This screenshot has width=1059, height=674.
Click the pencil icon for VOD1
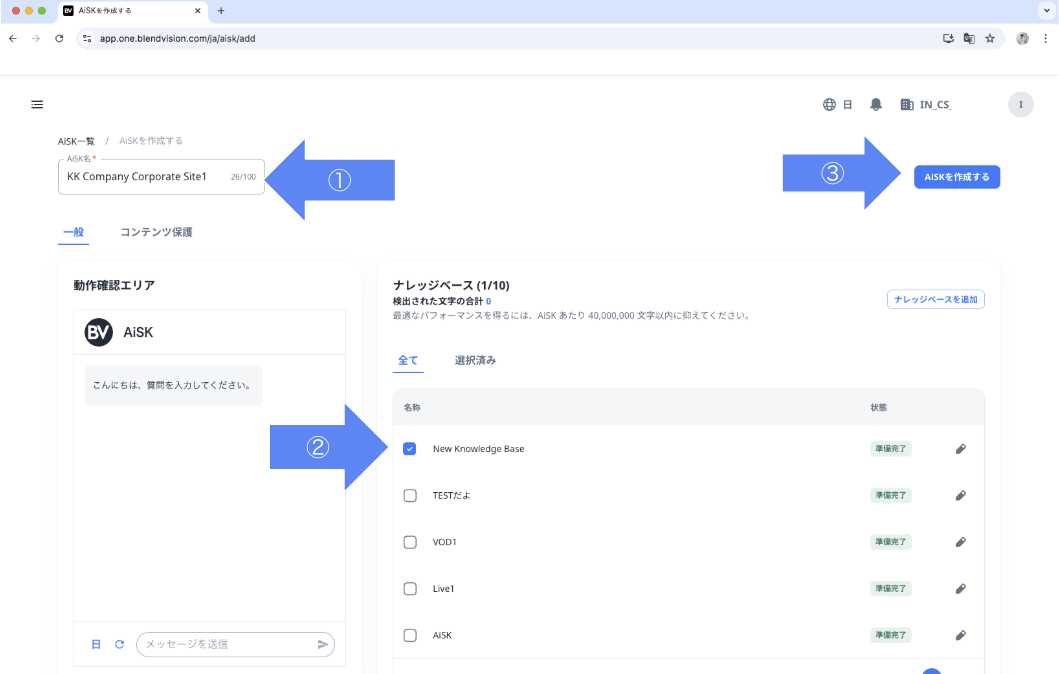960,542
